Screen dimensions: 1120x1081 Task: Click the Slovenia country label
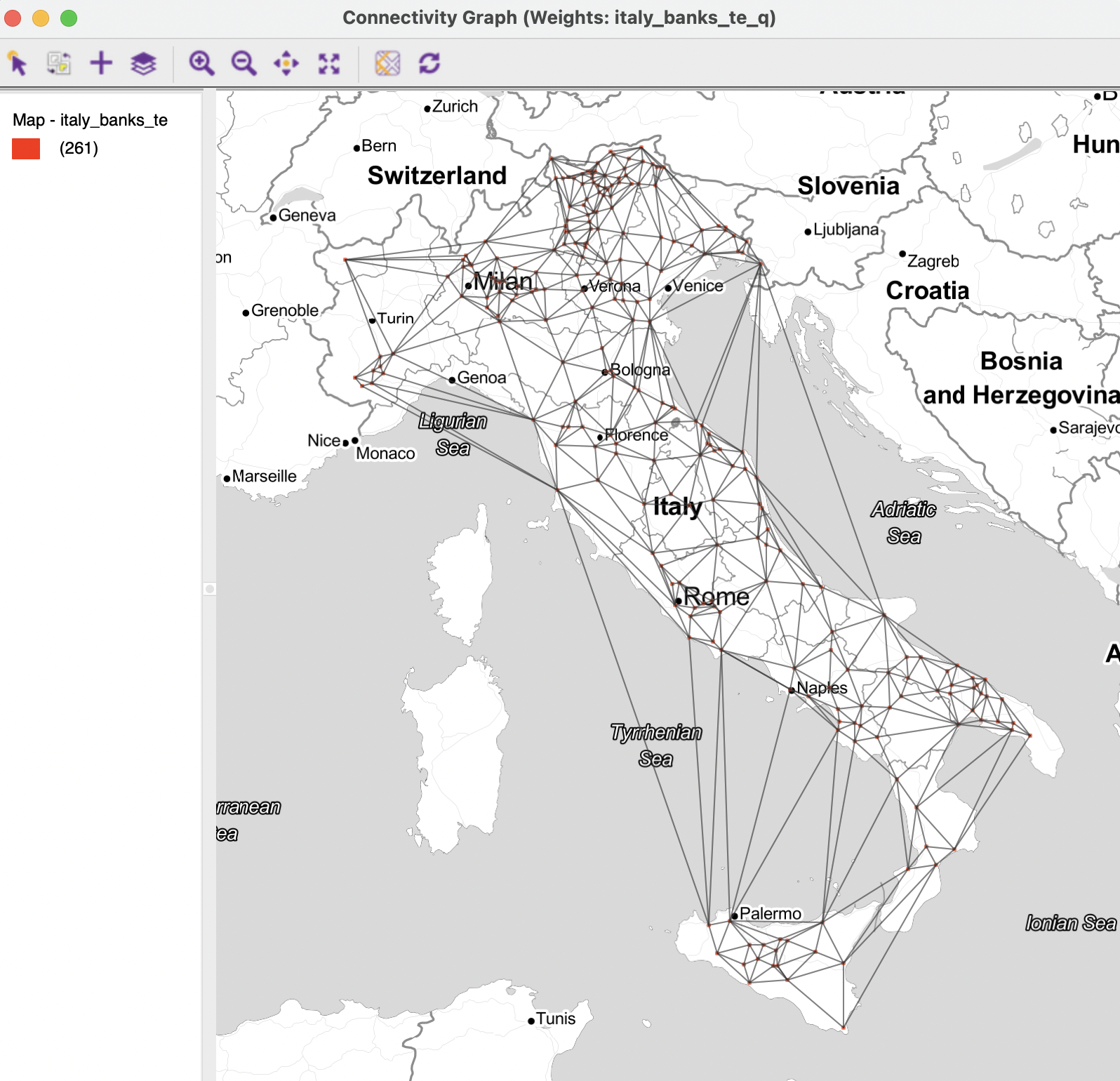coord(848,186)
